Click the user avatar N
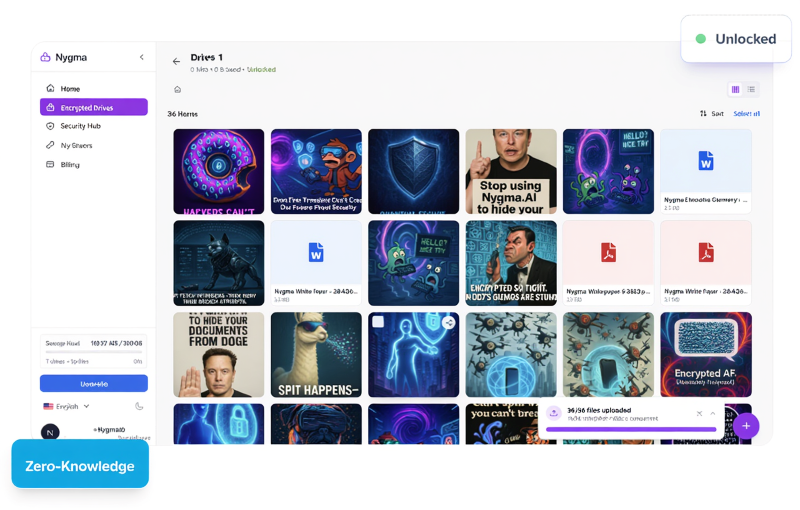 pyautogui.click(x=50, y=432)
